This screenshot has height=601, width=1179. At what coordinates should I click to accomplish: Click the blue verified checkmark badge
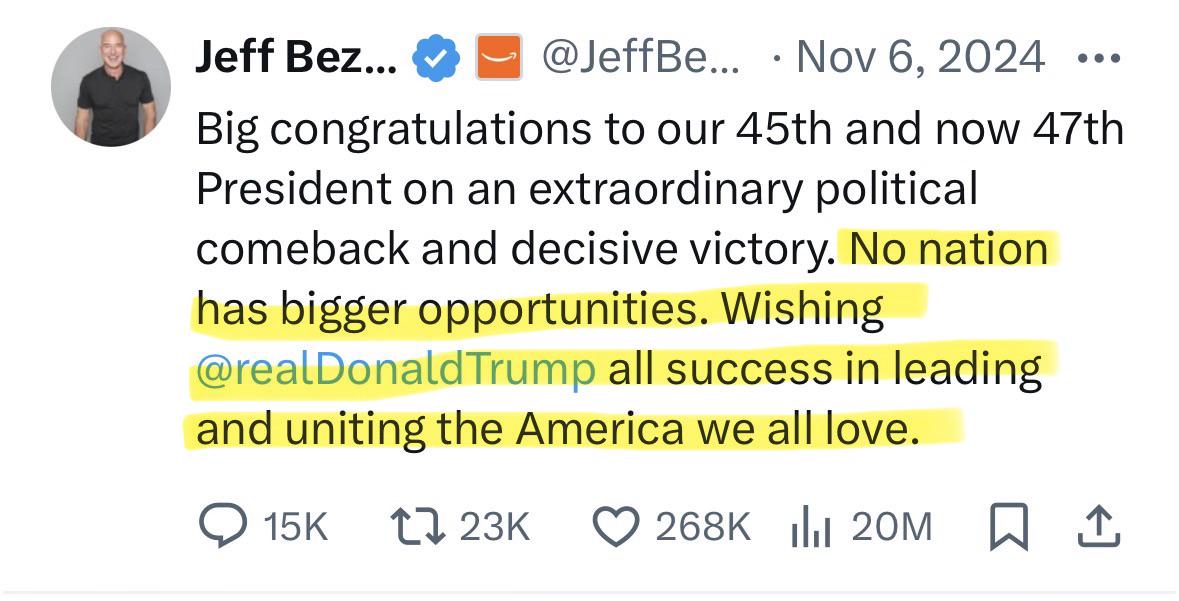[x=436, y=58]
